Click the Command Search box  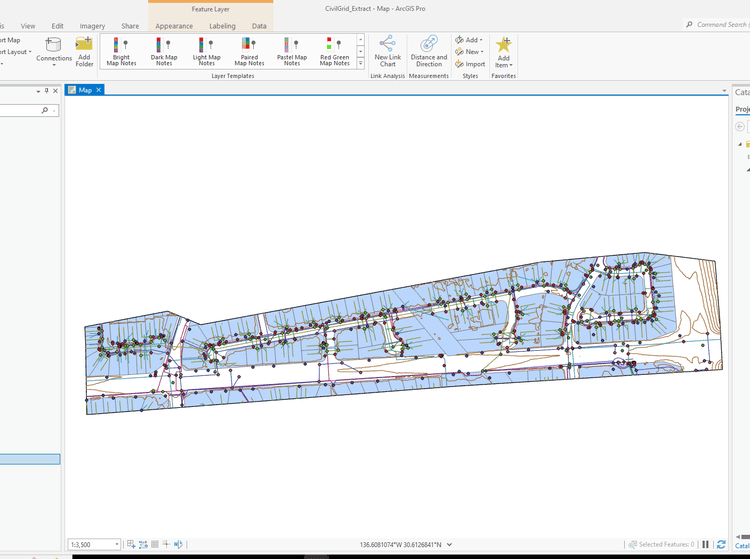717,24
